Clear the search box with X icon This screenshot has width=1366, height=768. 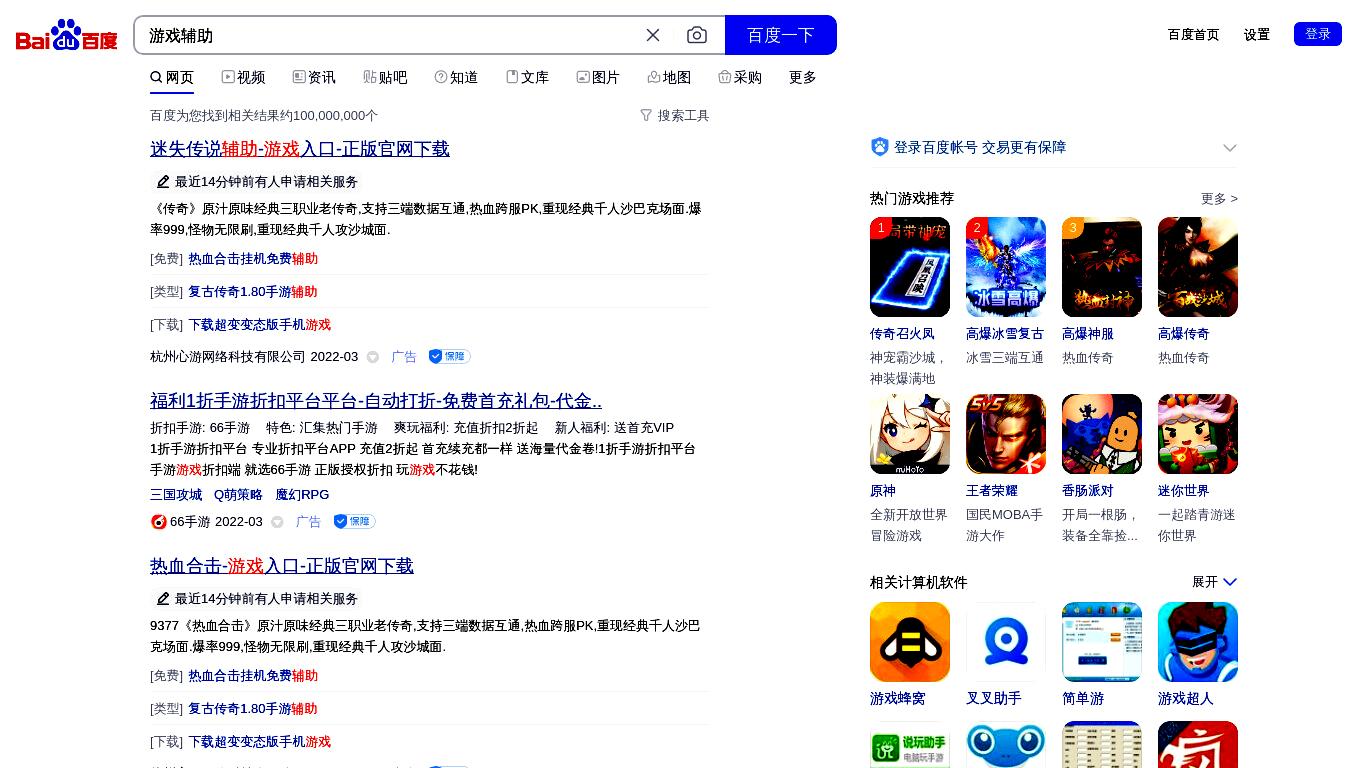[x=653, y=35]
